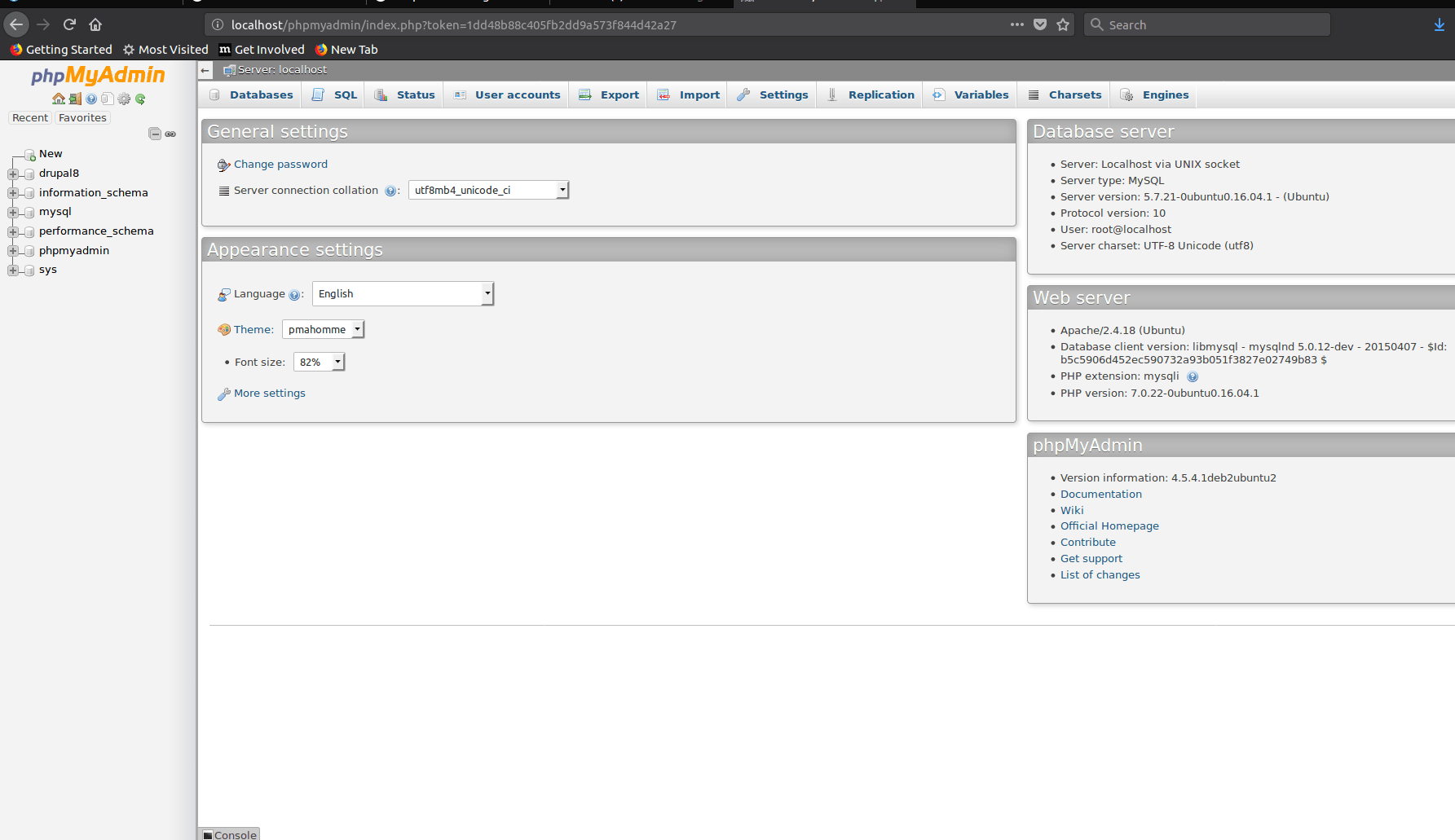
Task: Open the Replication tab
Action: (x=871, y=95)
